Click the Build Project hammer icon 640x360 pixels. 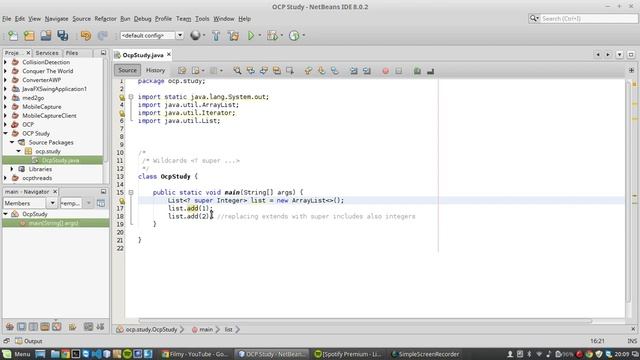tap(216, 36)
